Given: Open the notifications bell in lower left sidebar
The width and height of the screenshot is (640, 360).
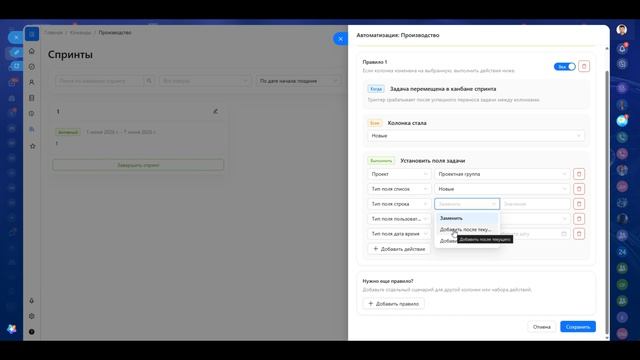Looking at the screenshot, I should 31,300.
